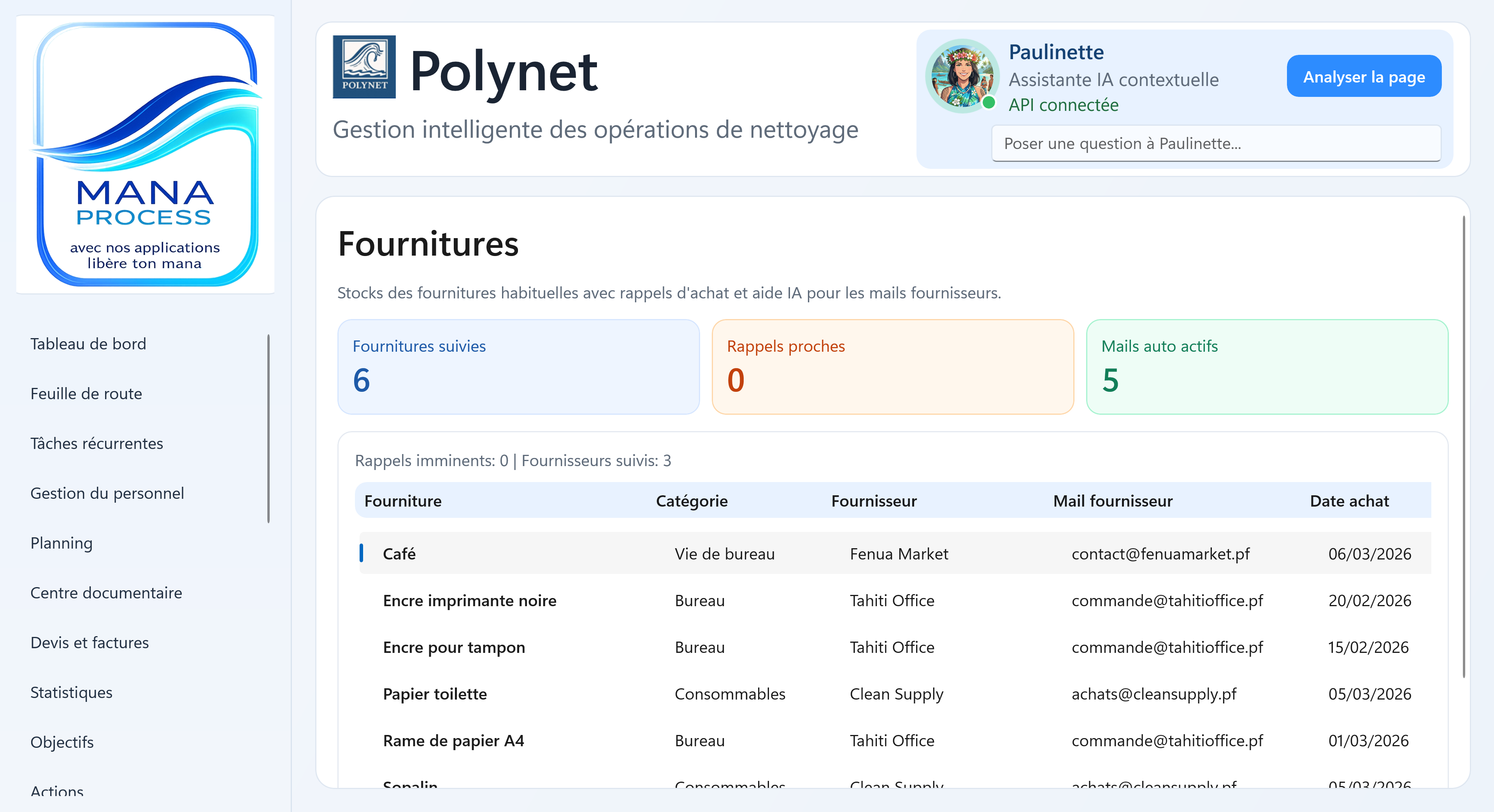
Task: Click the main content vertical scrollbar
Action: (x=1464, y=447)
